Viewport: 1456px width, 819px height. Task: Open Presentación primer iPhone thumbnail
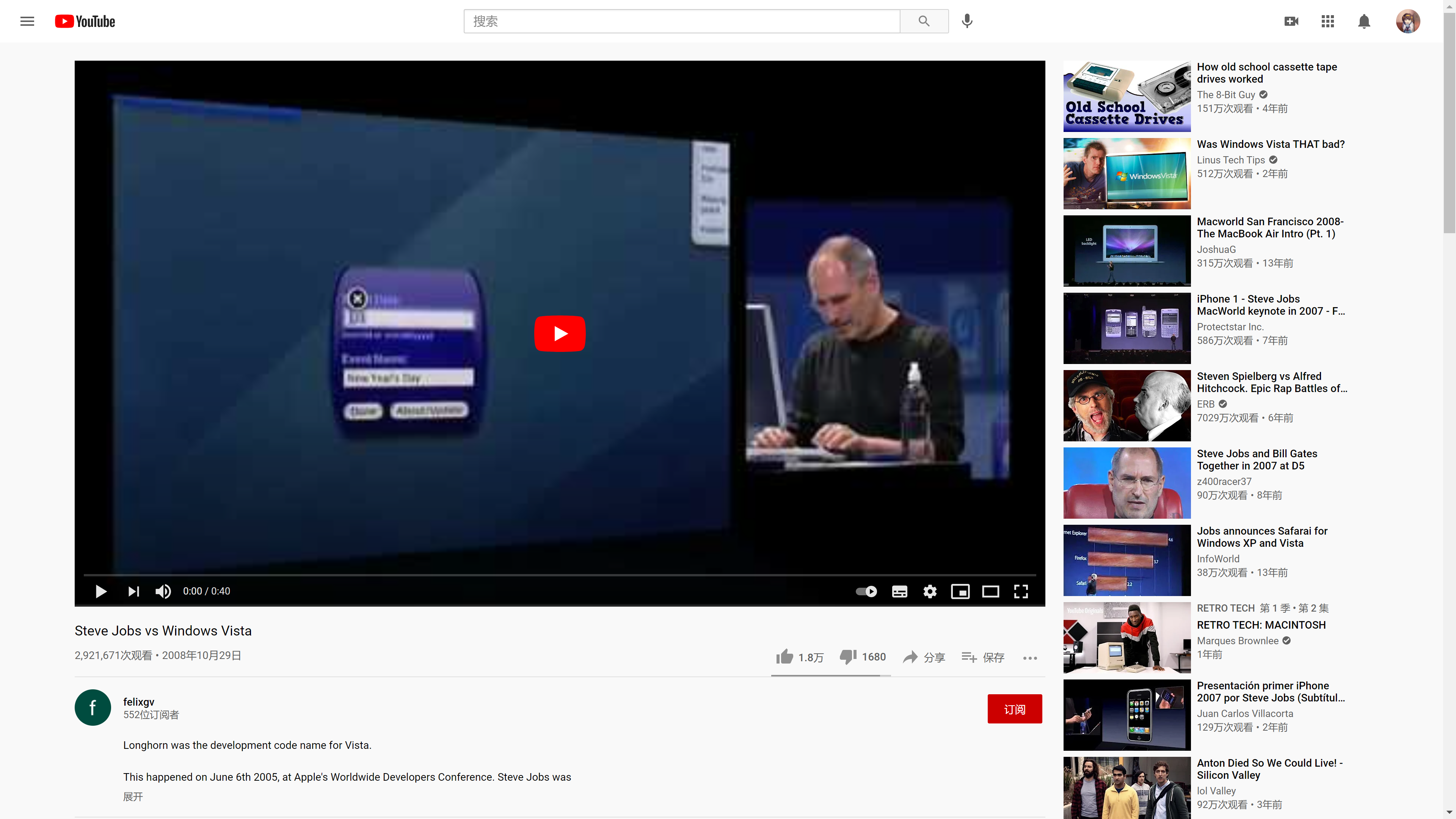coord(1127,715)
